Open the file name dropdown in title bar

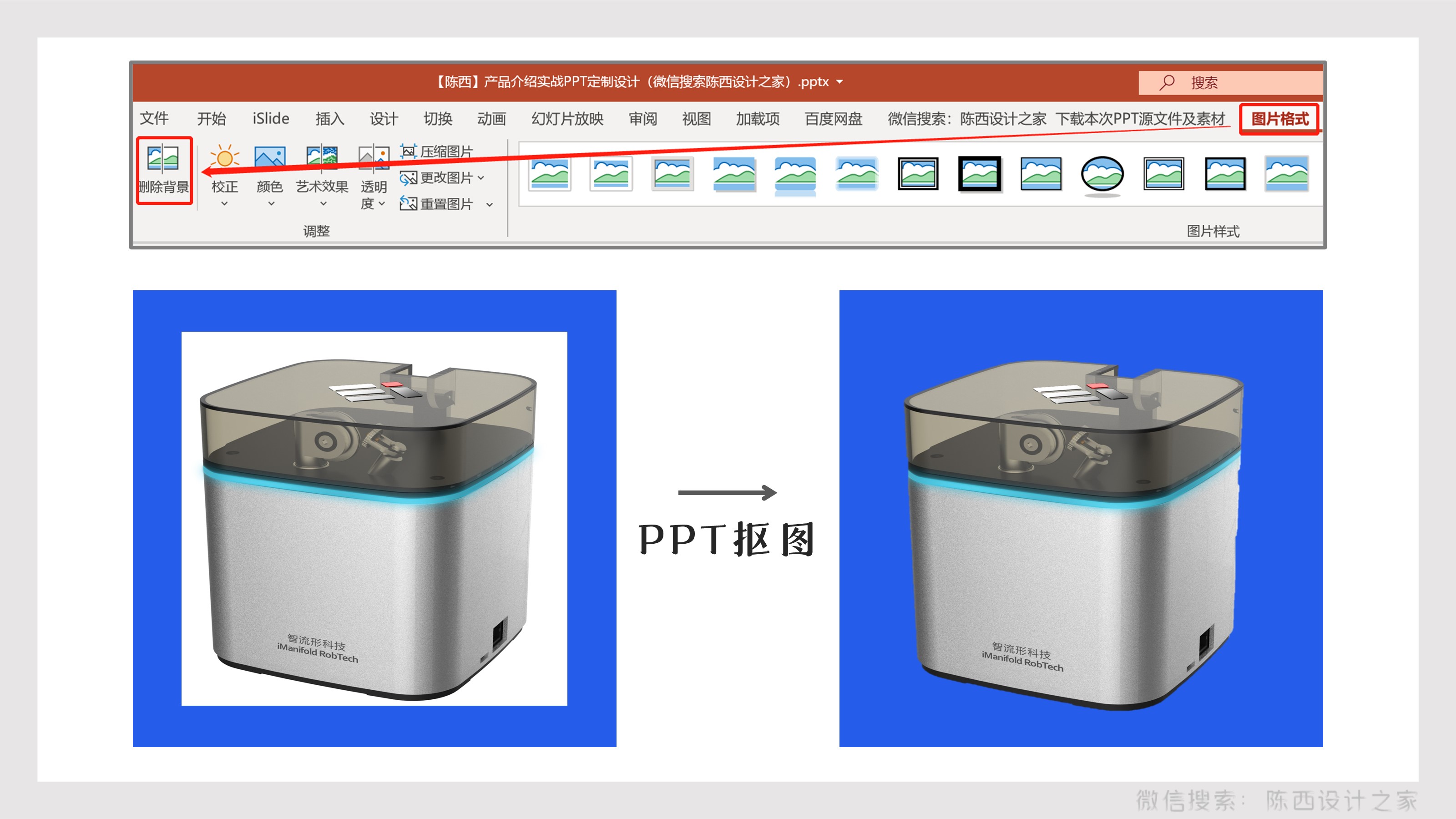coord(840,82)
